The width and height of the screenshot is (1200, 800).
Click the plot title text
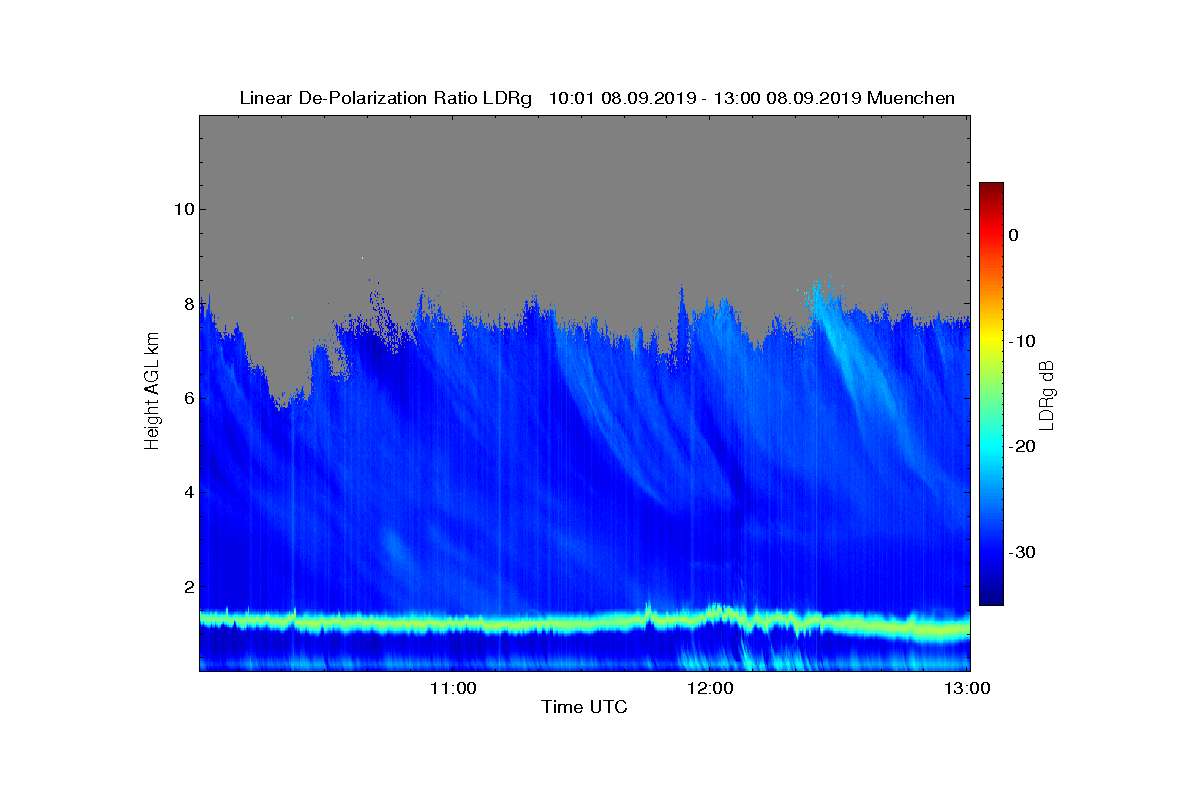click(597, 98)
